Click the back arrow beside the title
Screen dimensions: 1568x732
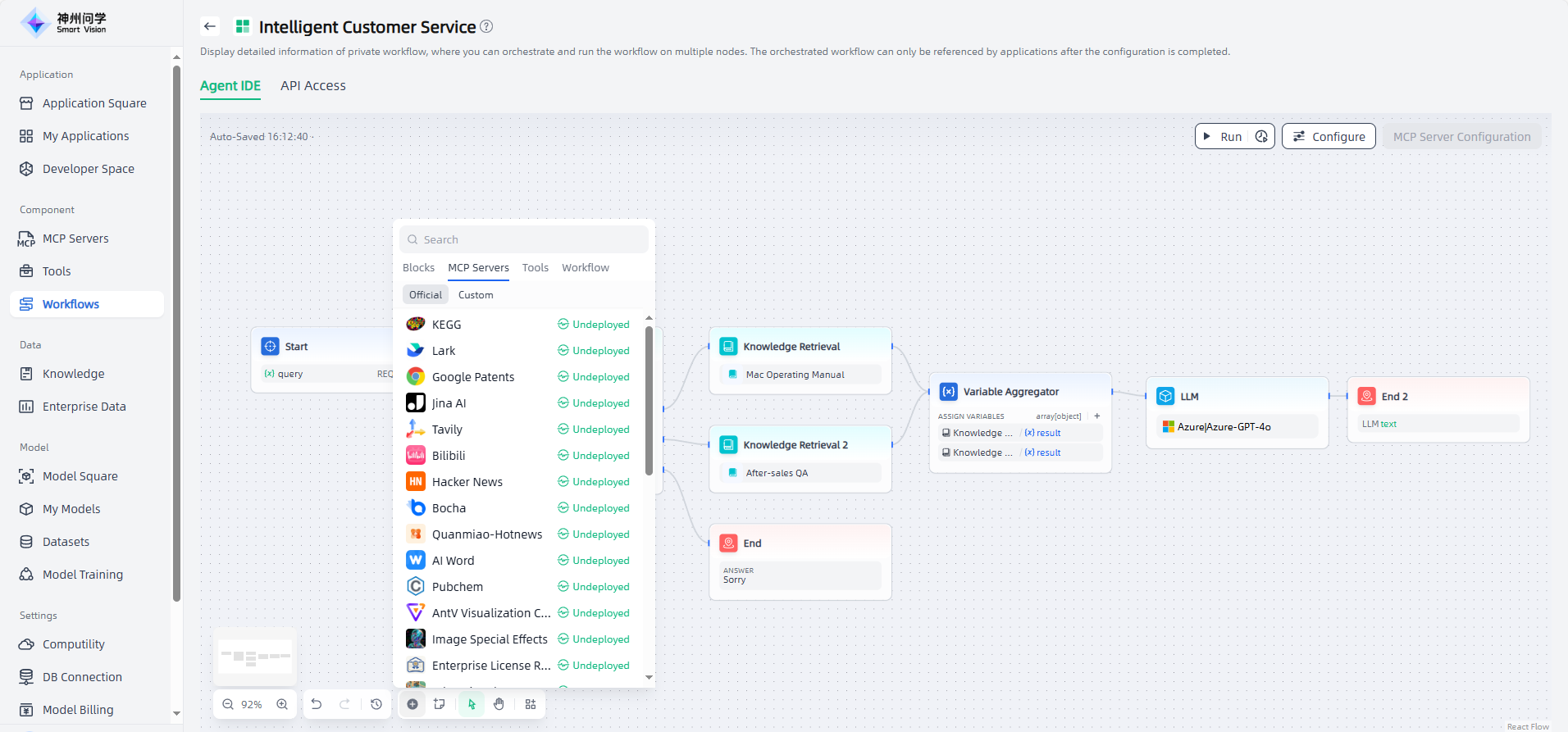tap(210, 26)
